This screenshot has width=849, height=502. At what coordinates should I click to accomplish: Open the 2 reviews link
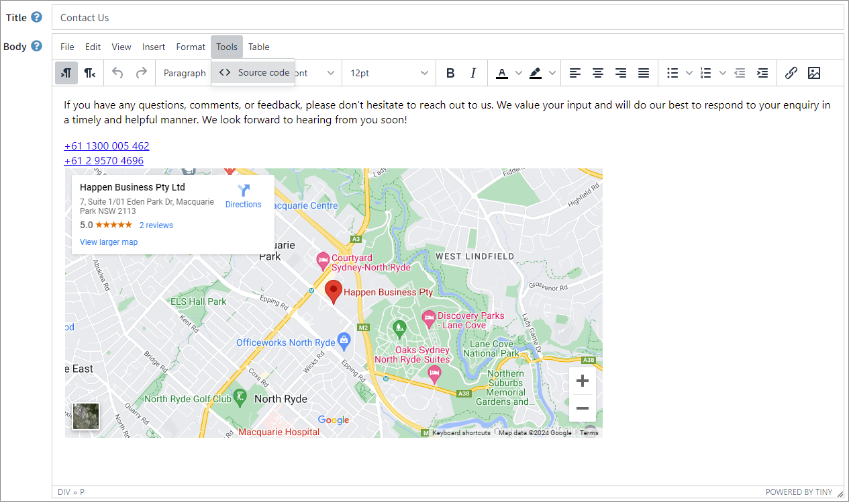[x=156, y=225]
